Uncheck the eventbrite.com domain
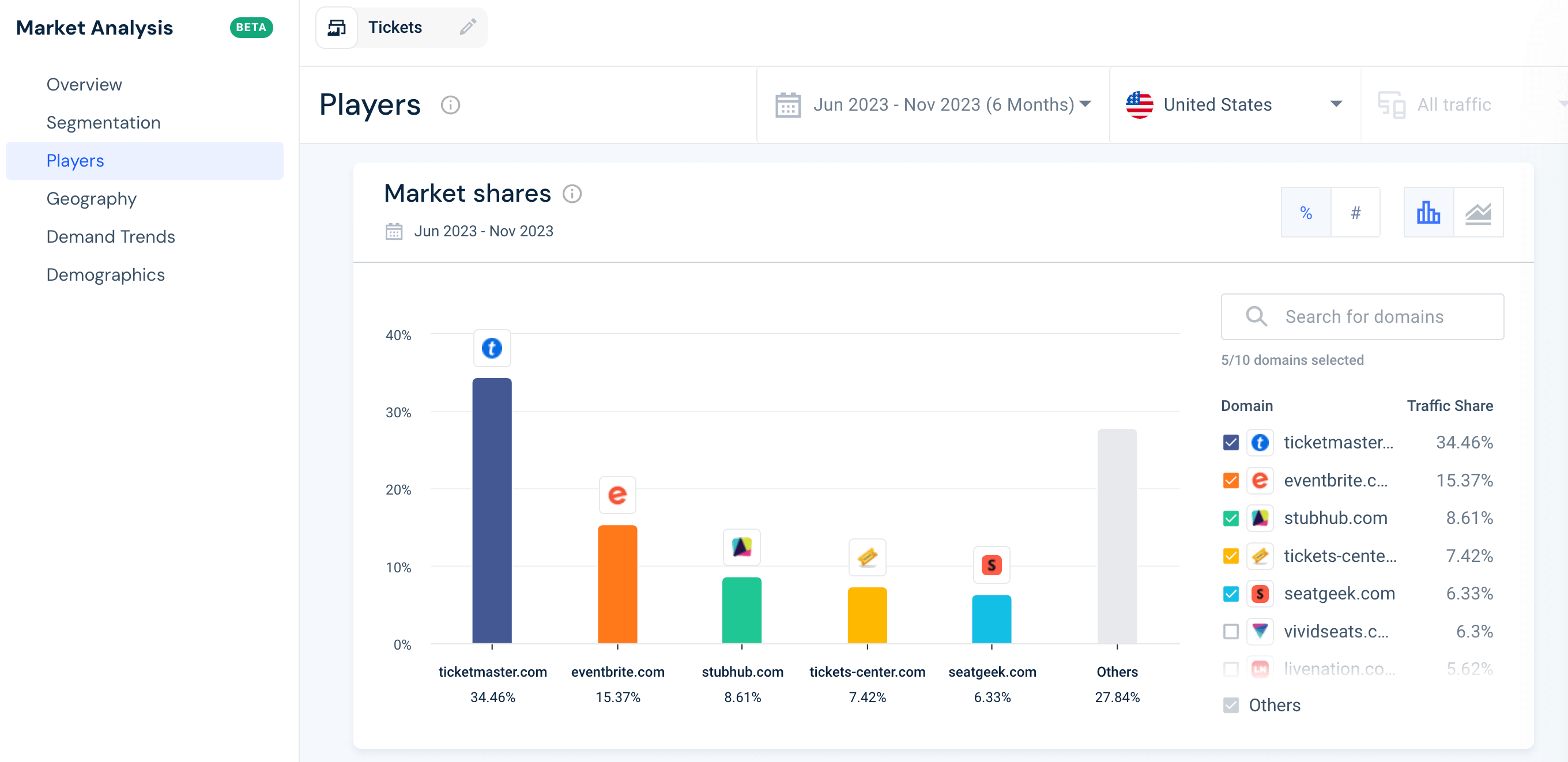The image size is (1568, 762). coord(1231,480)
